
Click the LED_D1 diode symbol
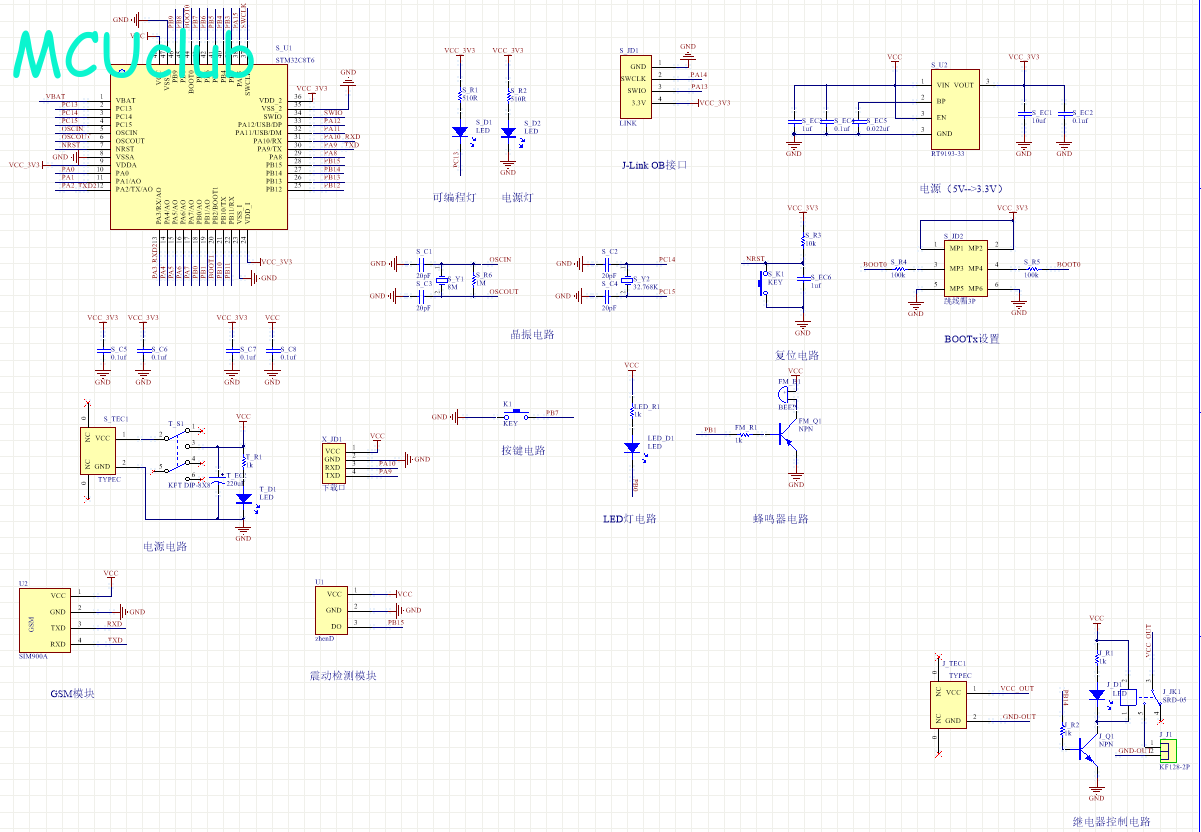pos(632,449)
